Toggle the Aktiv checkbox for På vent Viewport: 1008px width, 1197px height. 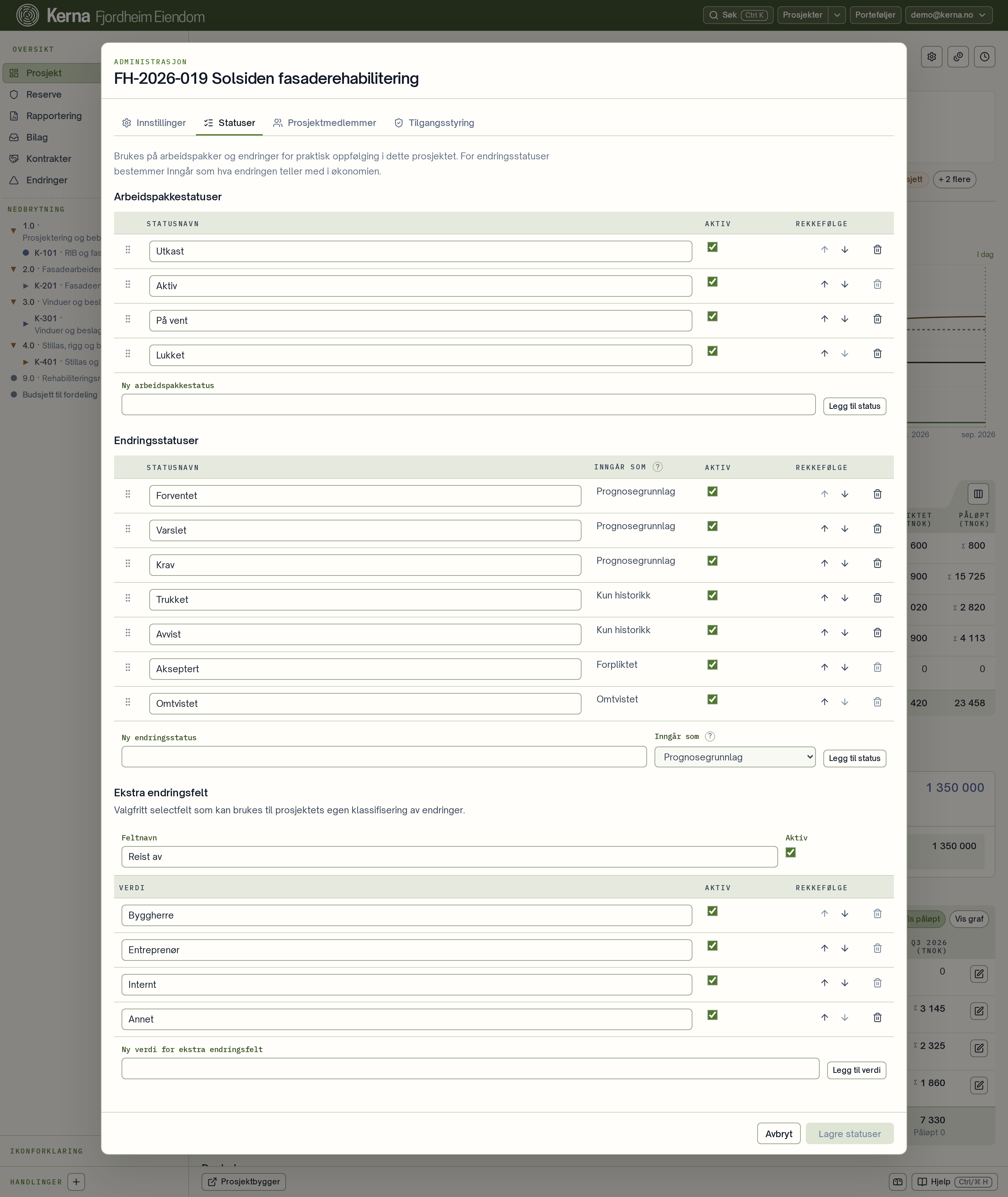click(x=713, y=317)
